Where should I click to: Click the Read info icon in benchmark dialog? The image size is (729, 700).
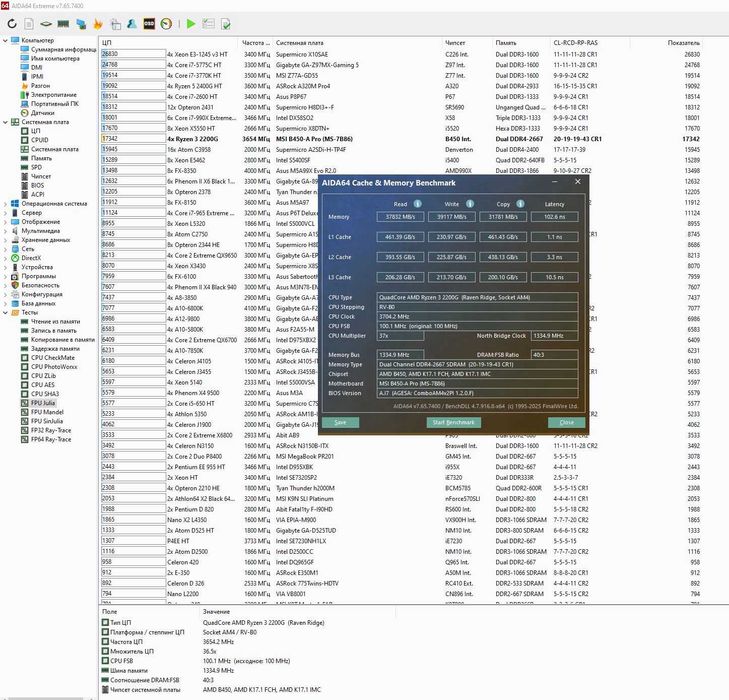point(418,204)
